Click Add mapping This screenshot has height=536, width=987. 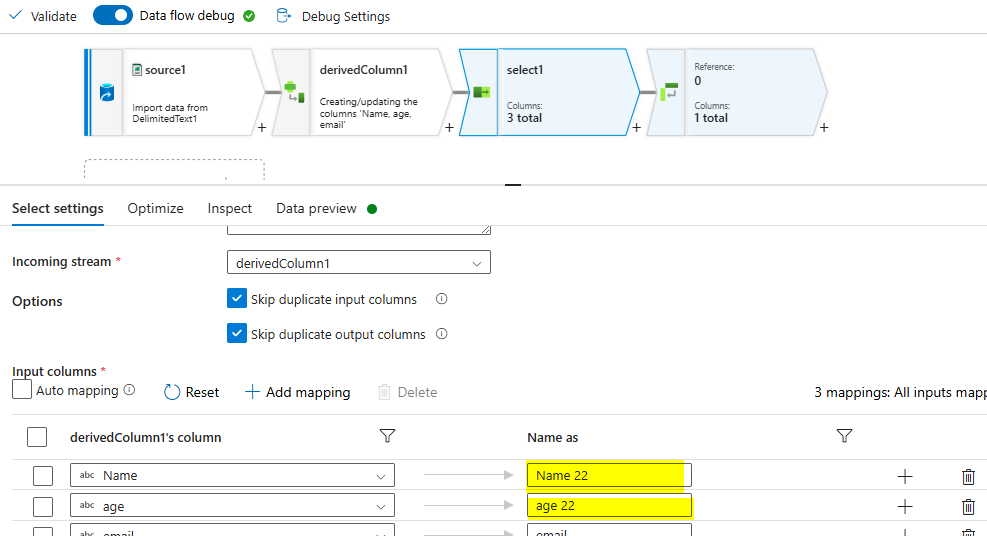(x=298, y=392)
